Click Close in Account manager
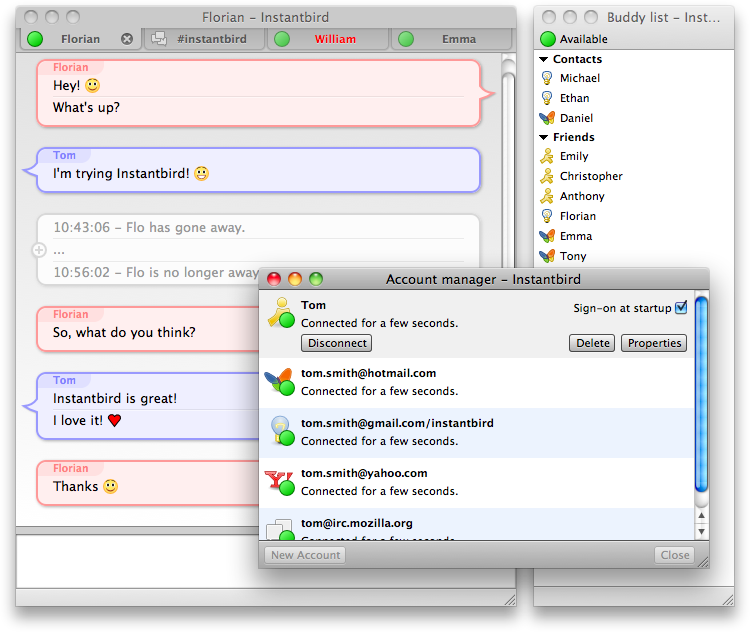 click(674, 555)
